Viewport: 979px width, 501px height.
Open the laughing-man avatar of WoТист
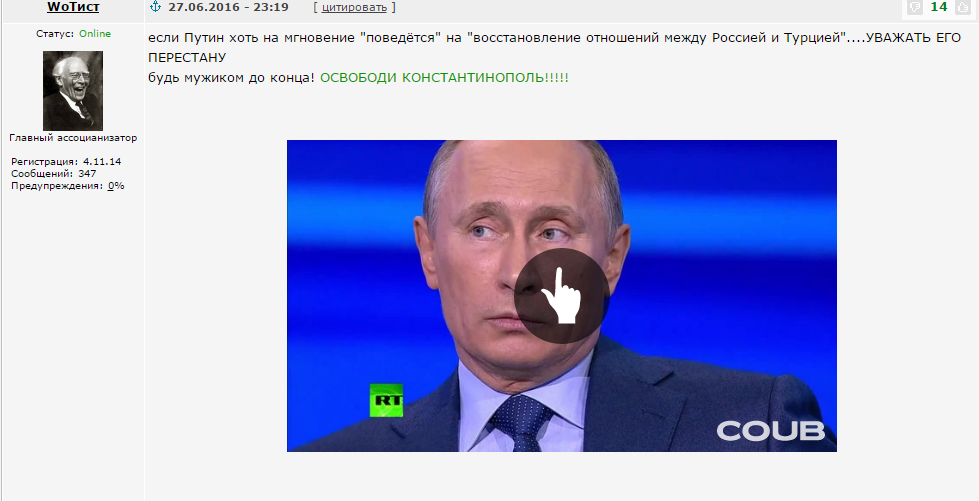click(73, 91)
